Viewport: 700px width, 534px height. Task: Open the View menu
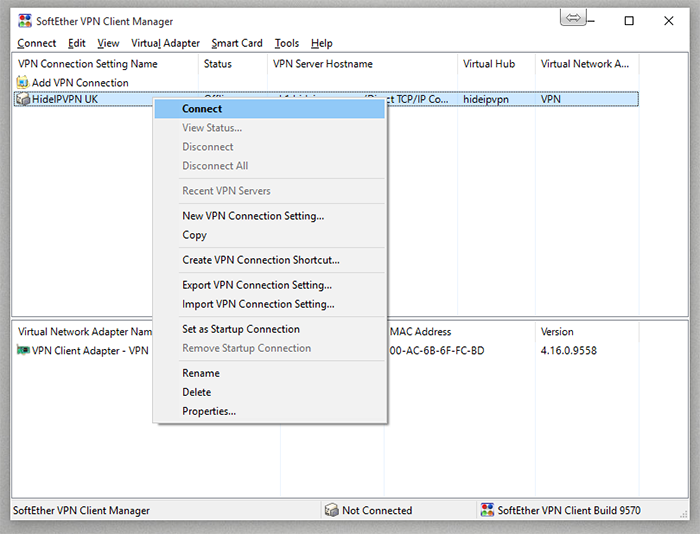tap(108, 43)
